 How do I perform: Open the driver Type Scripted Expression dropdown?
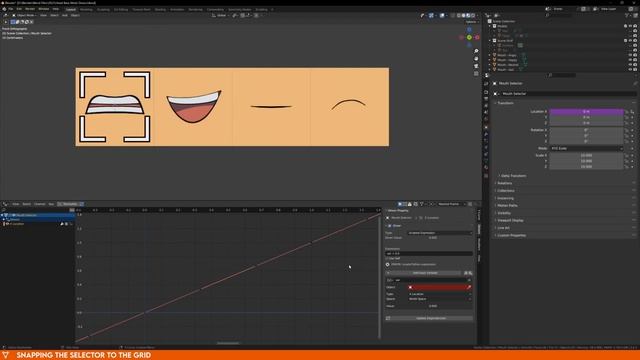tap(440, 233)
